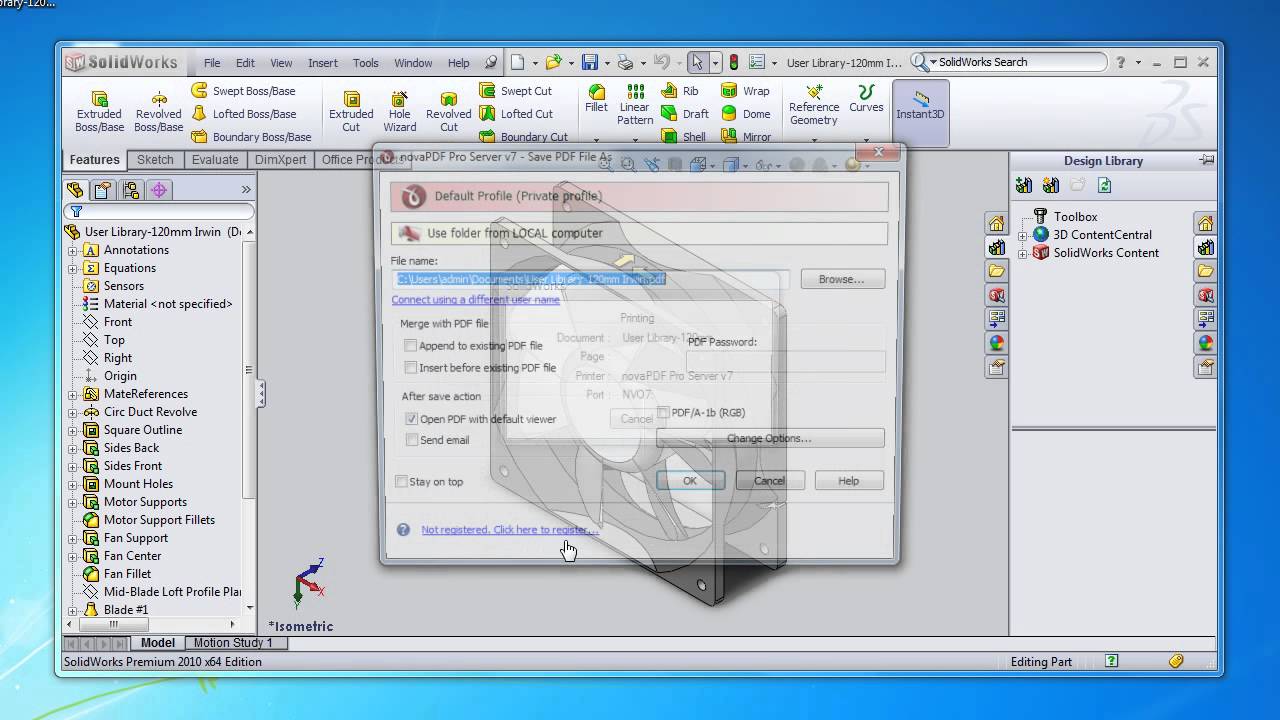Switch to the Sketch tab
The width and height of the screenshot is (1280, 720).
(x=155, y=160)
